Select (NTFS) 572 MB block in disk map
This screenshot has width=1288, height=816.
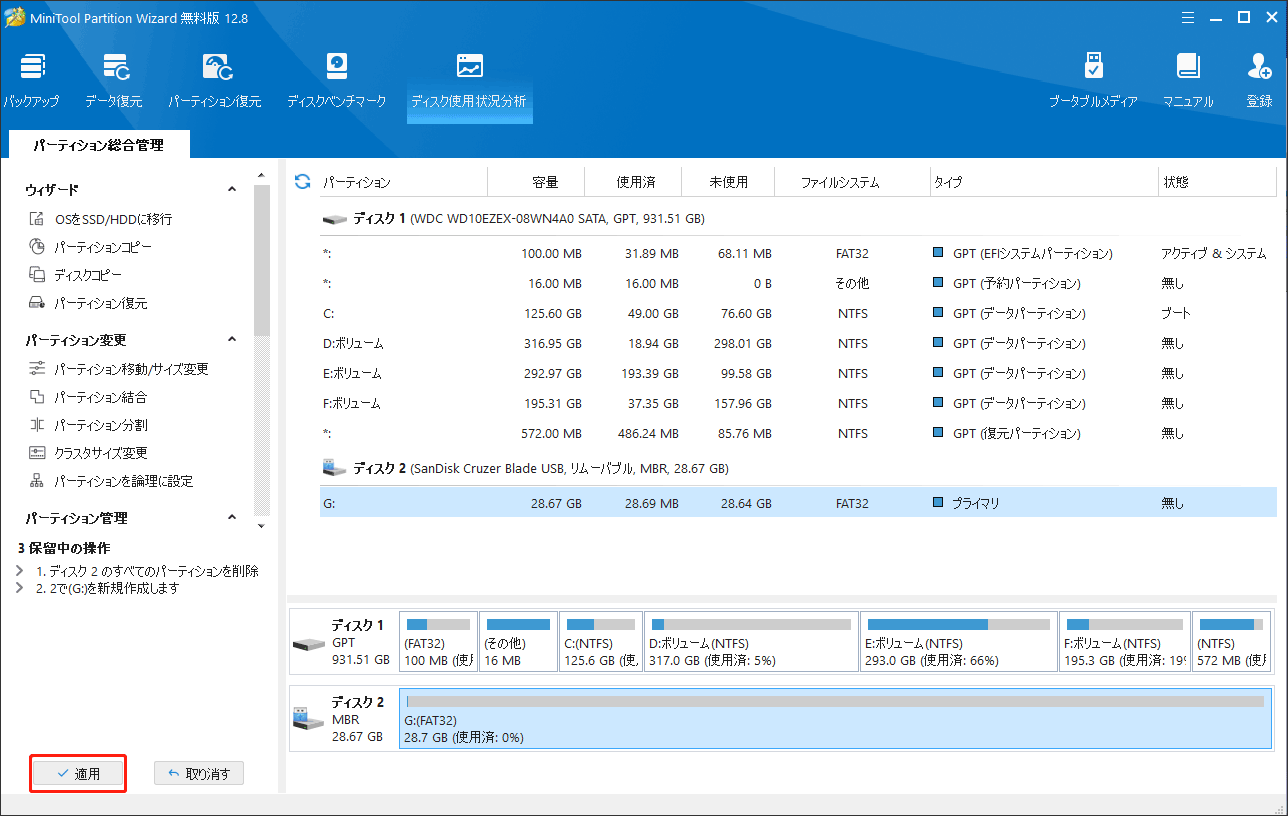click(x=1232, y=642)
